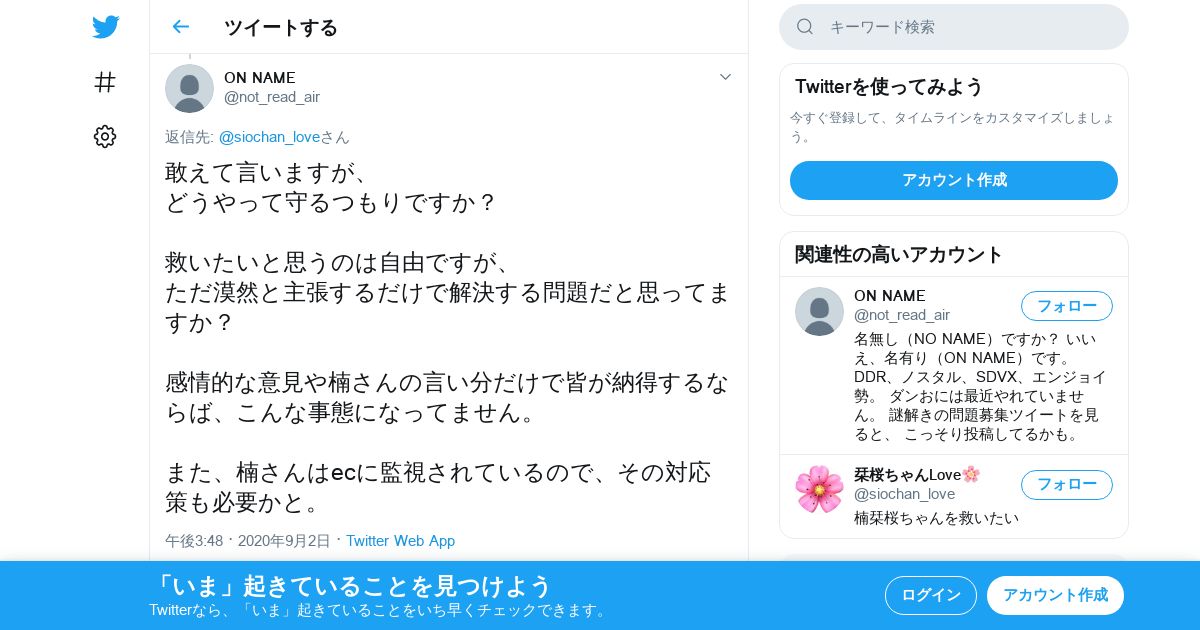Screen dimensions: 1200x630
Task: Click the cherry blossom avatar of siochan_love
Action: (819, 489)
